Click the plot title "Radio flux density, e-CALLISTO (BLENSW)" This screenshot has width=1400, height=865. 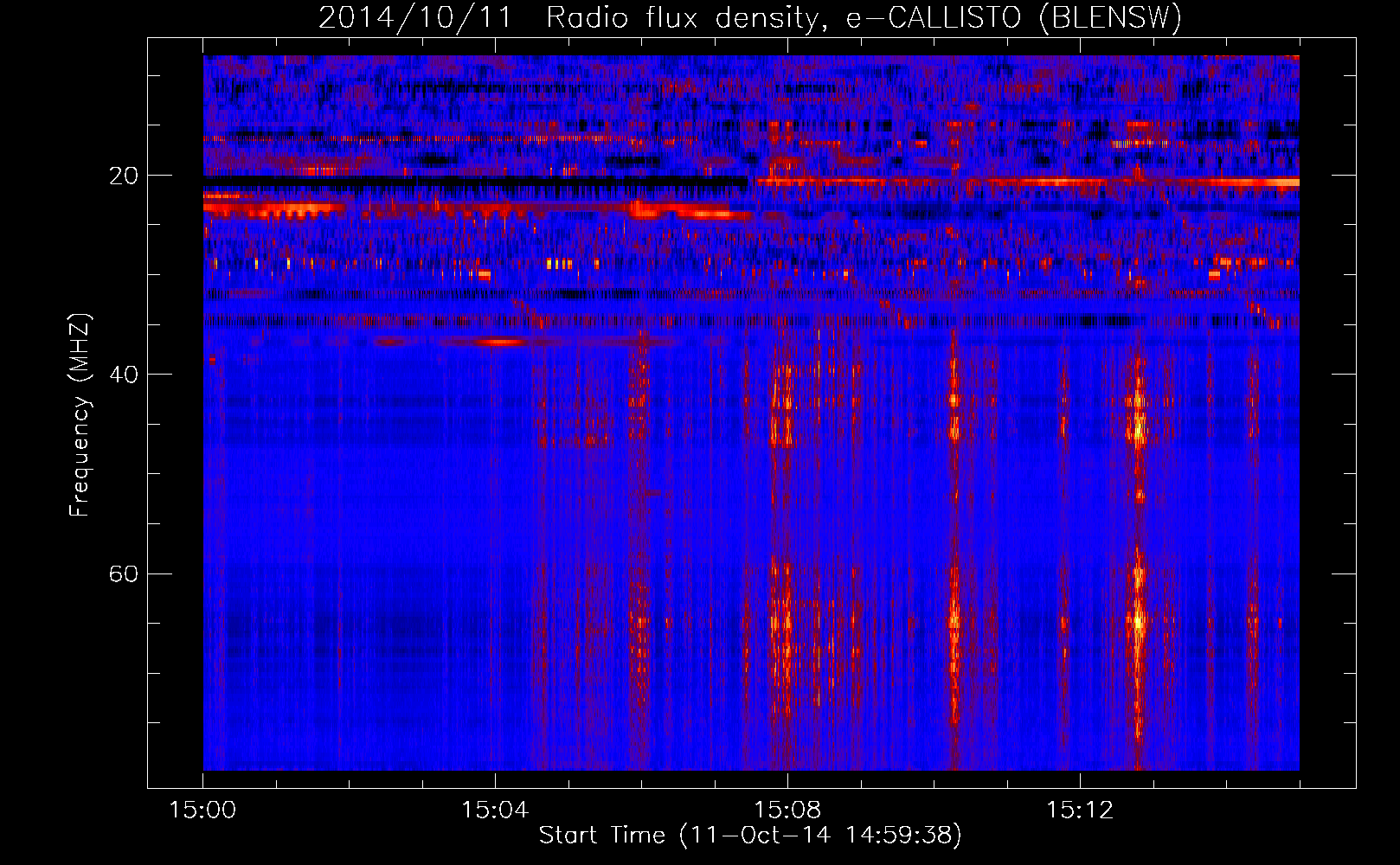(864, 18)
